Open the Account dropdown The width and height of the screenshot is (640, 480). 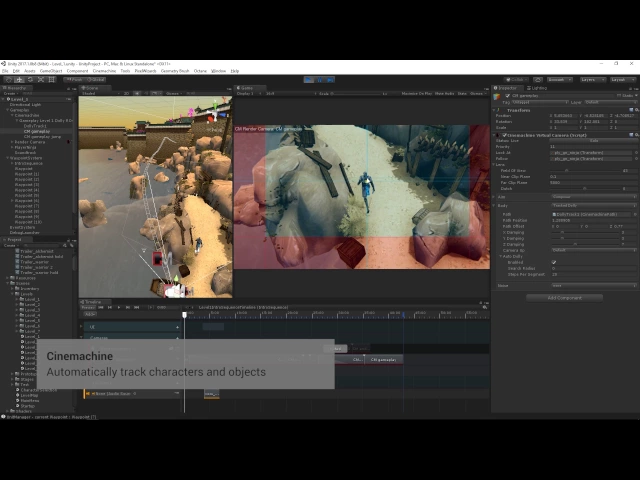tap(559, 80)
